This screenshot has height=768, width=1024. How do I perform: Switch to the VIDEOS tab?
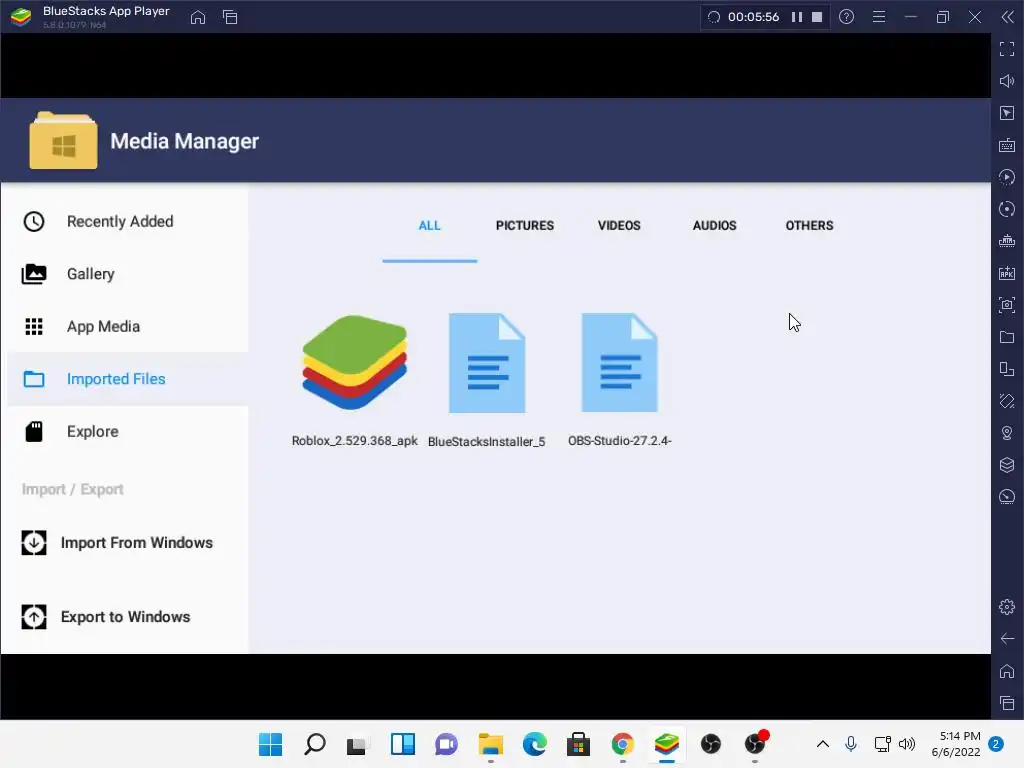click(x=619, y=225)
